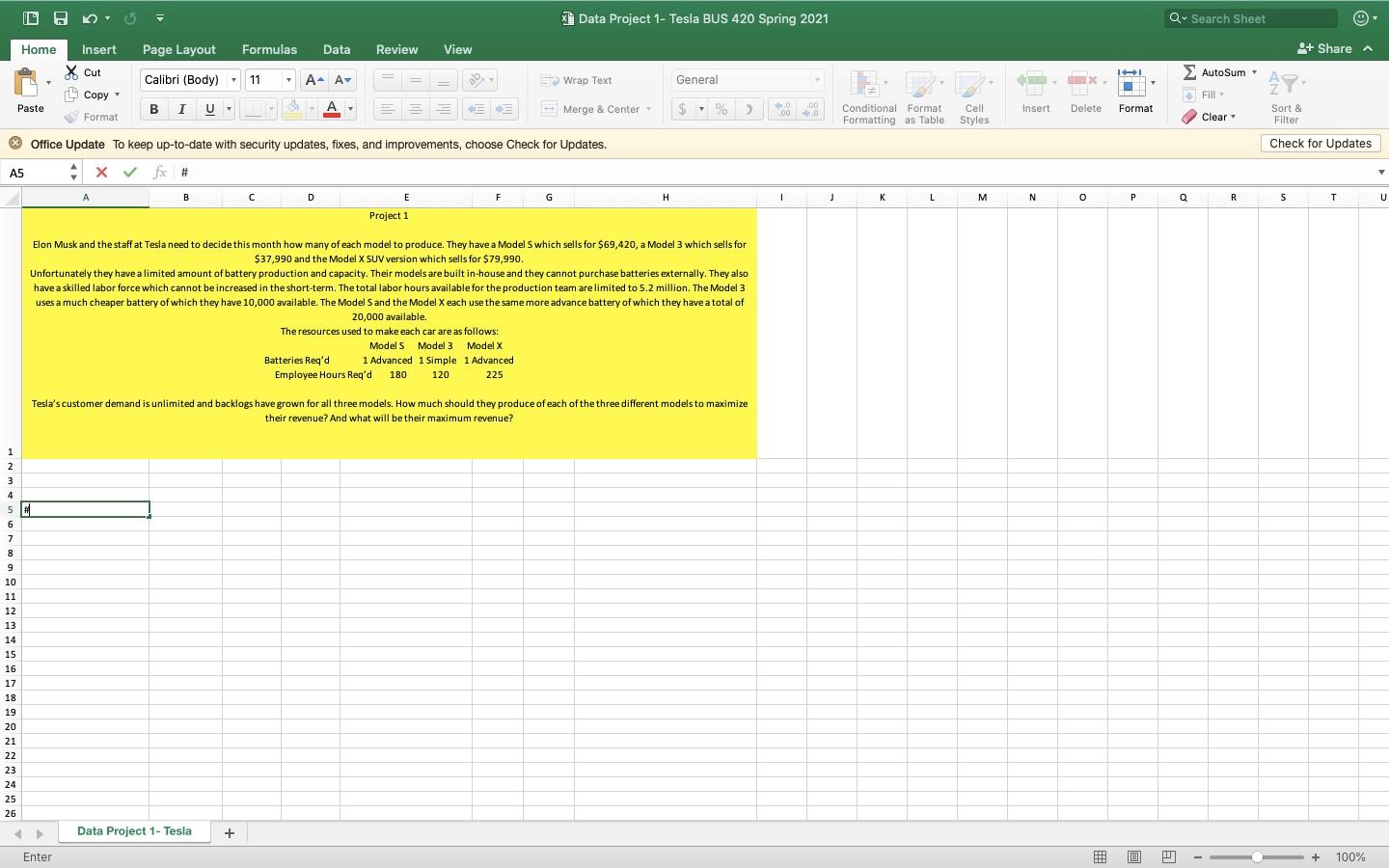Open Conditional Formatting

point(867,92)
